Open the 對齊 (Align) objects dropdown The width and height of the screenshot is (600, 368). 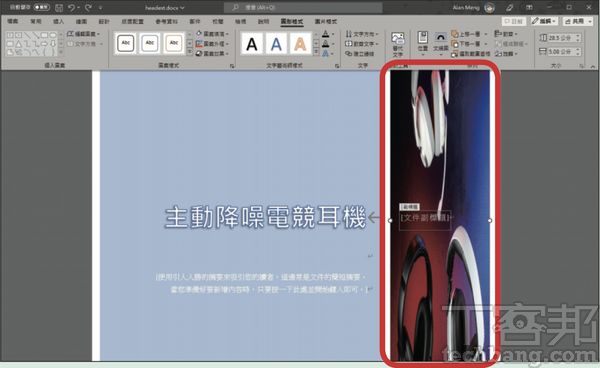tap(505, 34)
